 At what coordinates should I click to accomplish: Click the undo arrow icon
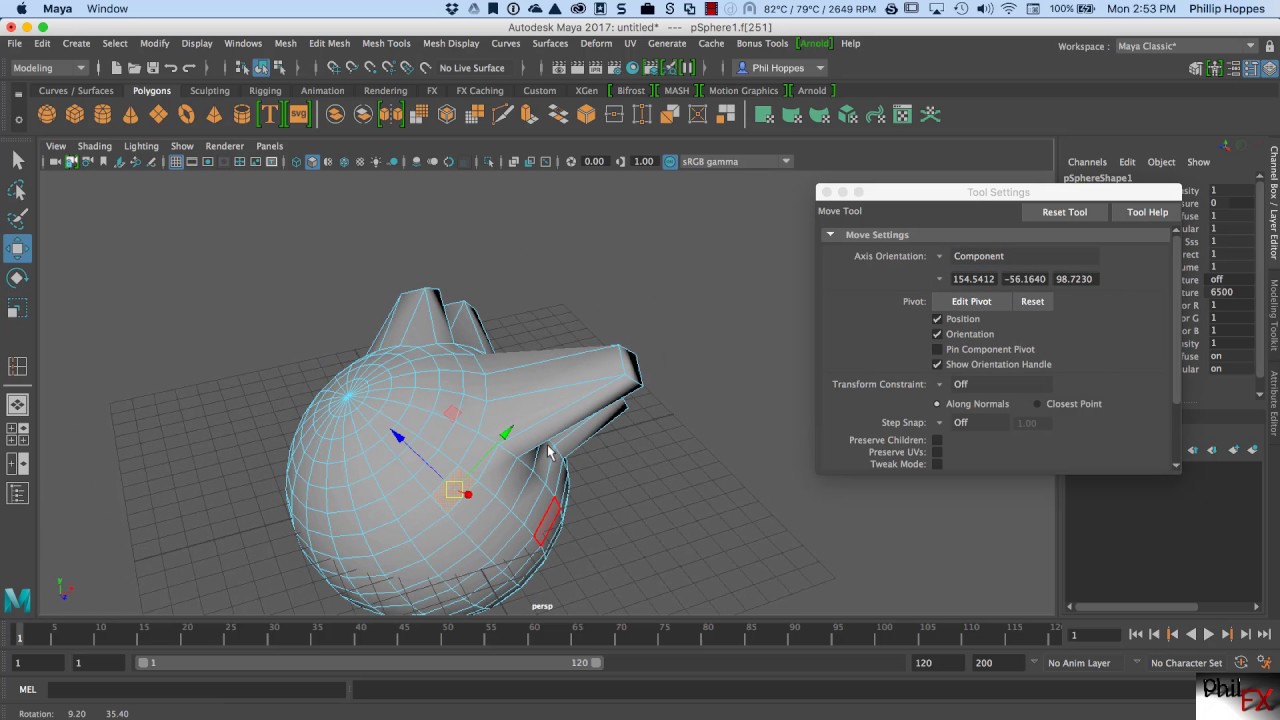click(x=171, y=68)
